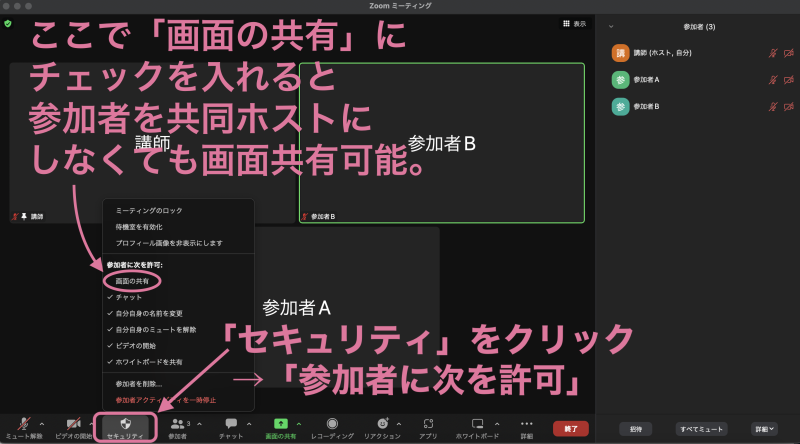The image size is (800, 444).
Task: Open the 参加者 participants panel icon
Action: (x=177, y=424)
